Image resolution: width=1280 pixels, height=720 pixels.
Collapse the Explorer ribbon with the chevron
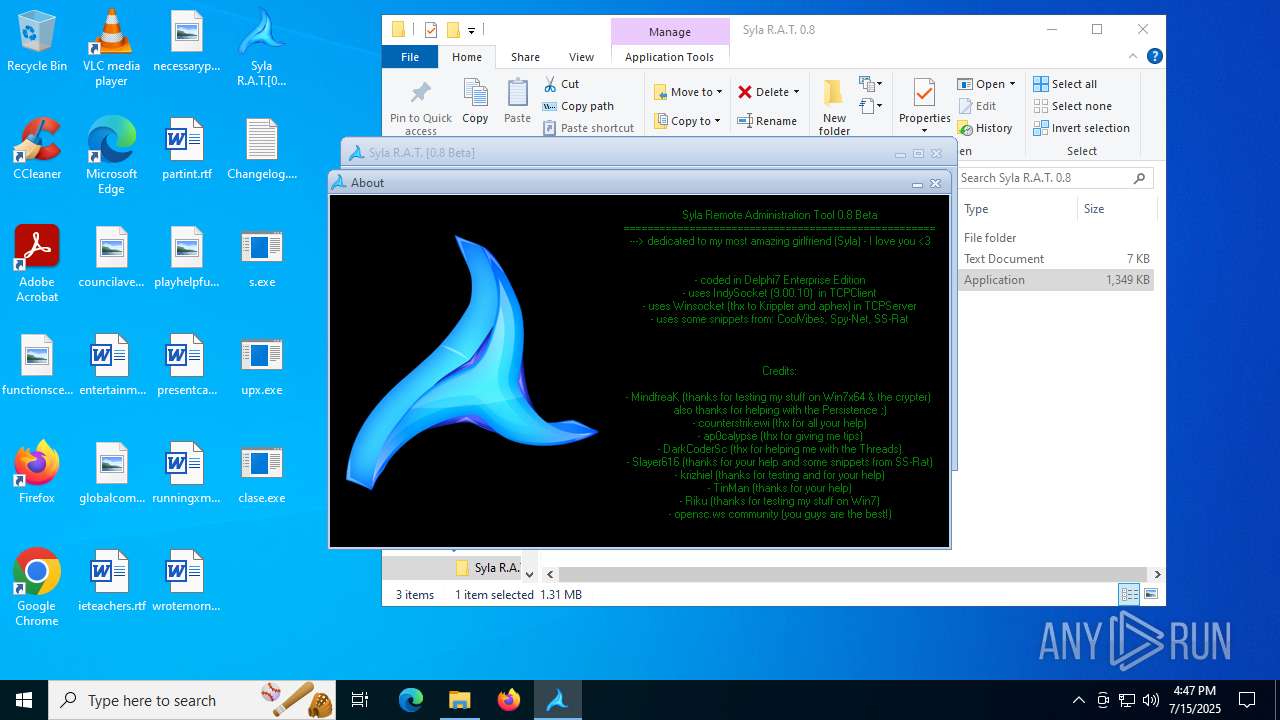1134,57
